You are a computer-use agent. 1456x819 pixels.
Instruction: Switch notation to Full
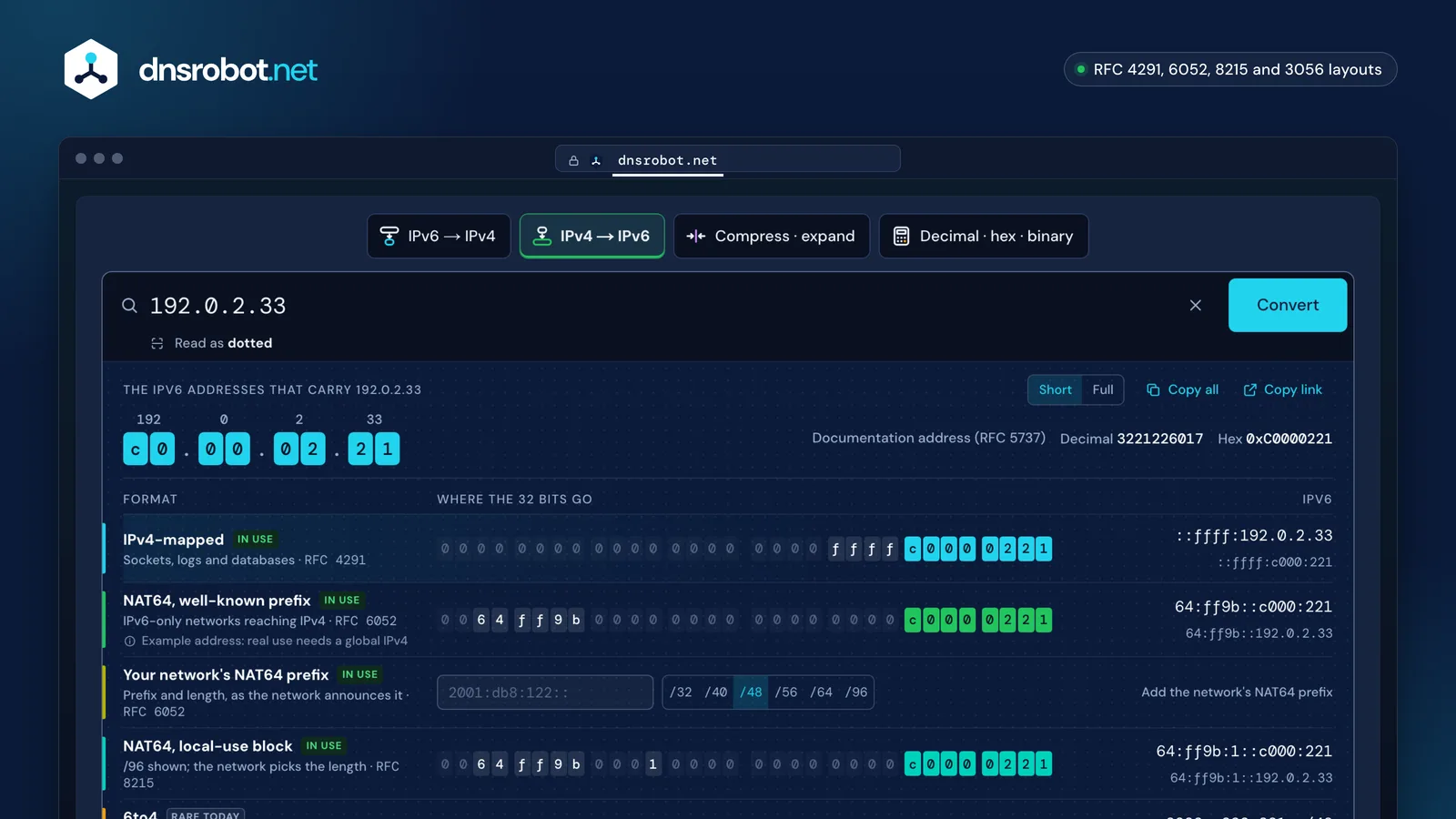pyautogui.click(x=1103, y=389)
